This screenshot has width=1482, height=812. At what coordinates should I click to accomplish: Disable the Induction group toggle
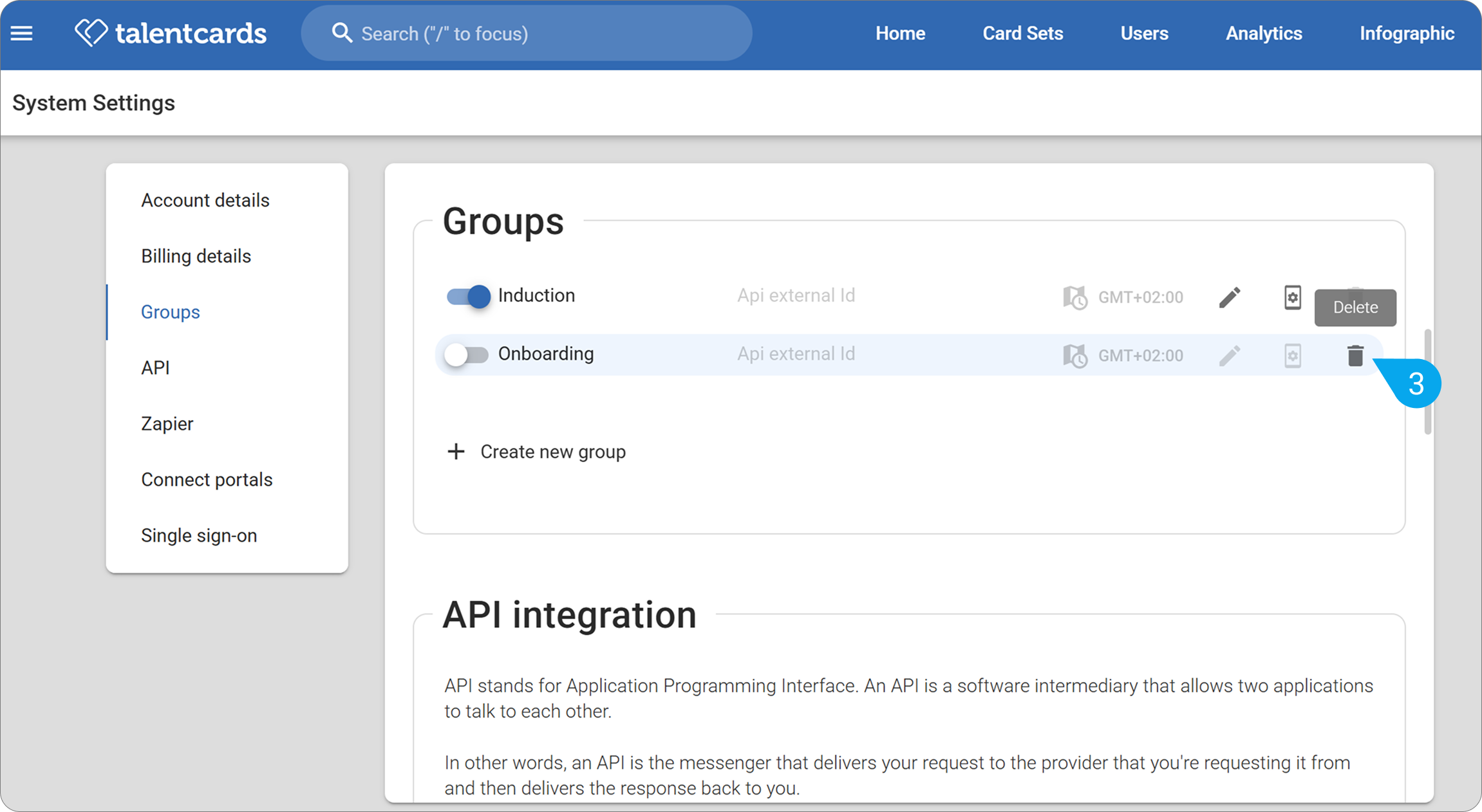click(468, 296)
